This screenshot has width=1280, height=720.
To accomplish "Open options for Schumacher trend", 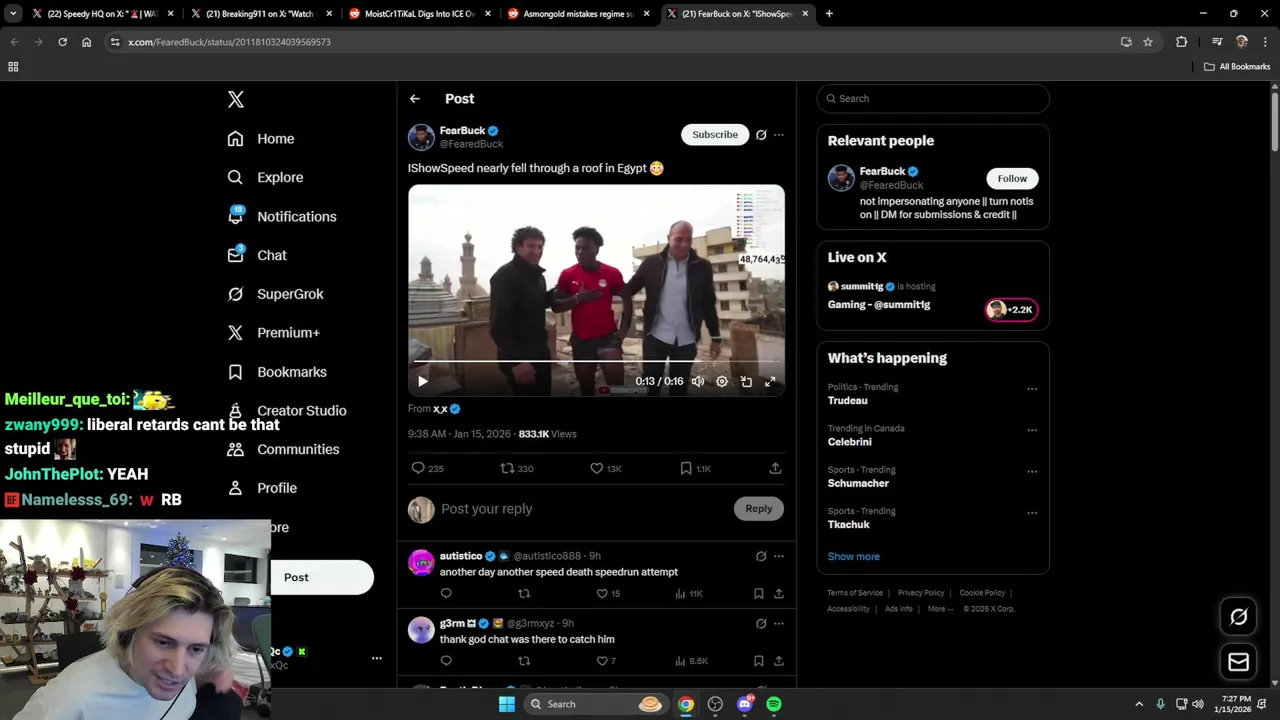I will [1032, 471].
